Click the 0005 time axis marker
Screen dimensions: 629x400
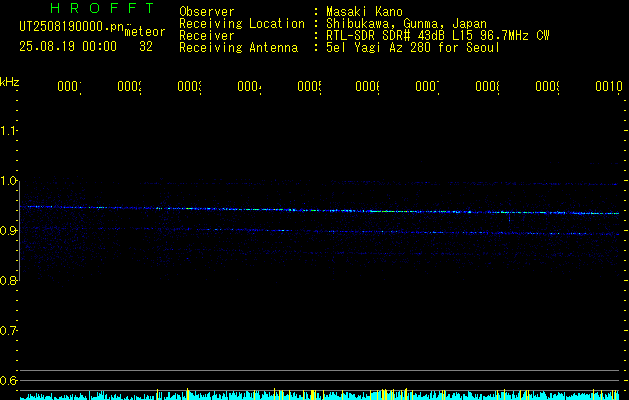click(309, 87)
